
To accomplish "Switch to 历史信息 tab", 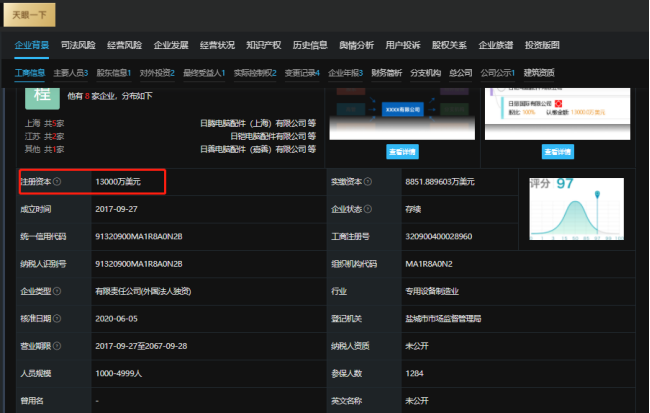I will 310,45.
